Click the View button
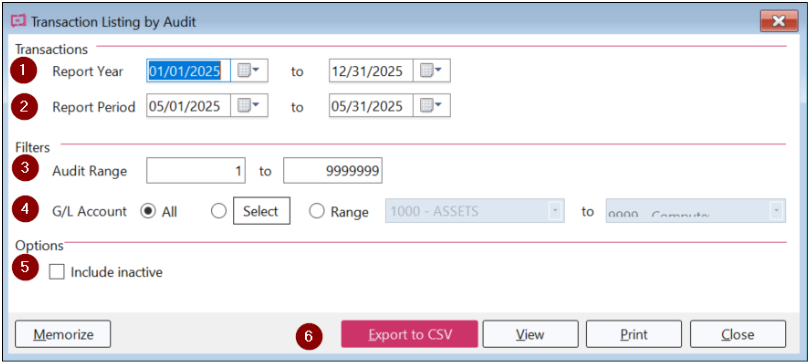Viewport: 810px width, 363px height. pyautogui.click(x=530, y=334)
